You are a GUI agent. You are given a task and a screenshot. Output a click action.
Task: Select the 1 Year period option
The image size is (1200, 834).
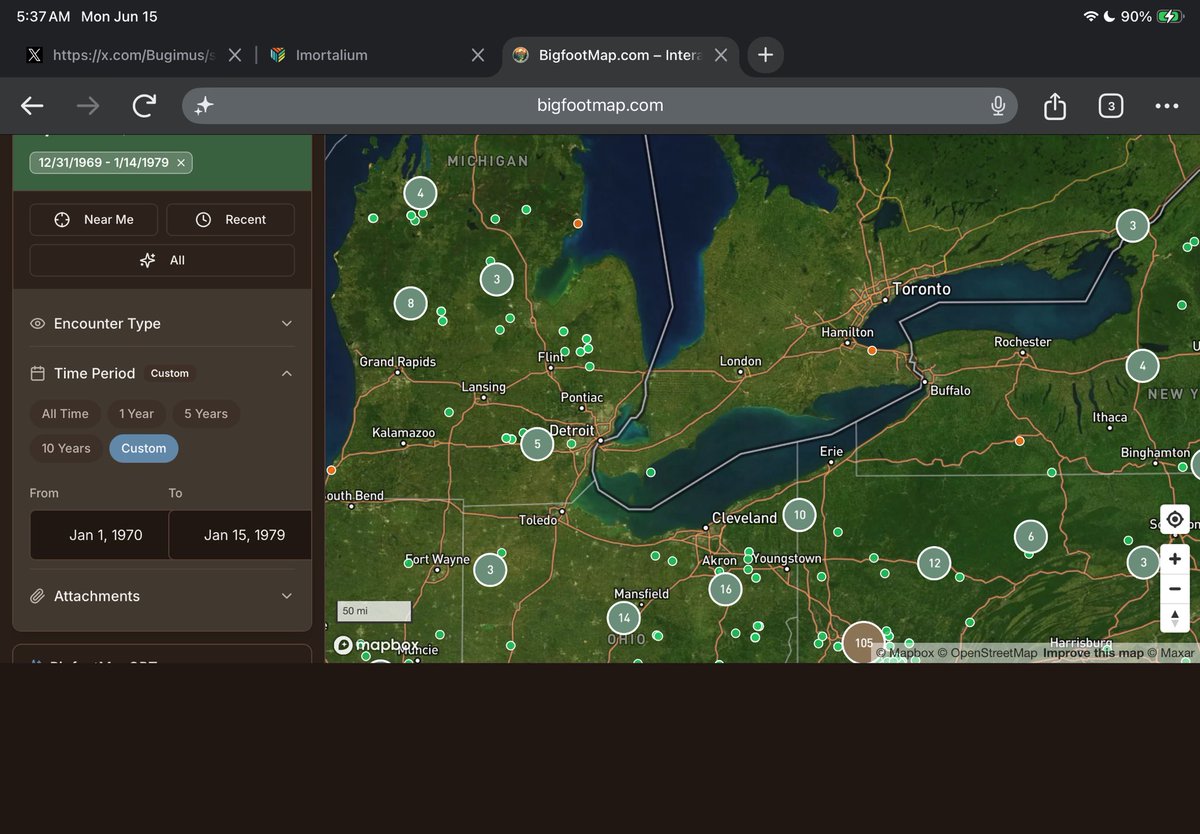click(x=136, y=414)
